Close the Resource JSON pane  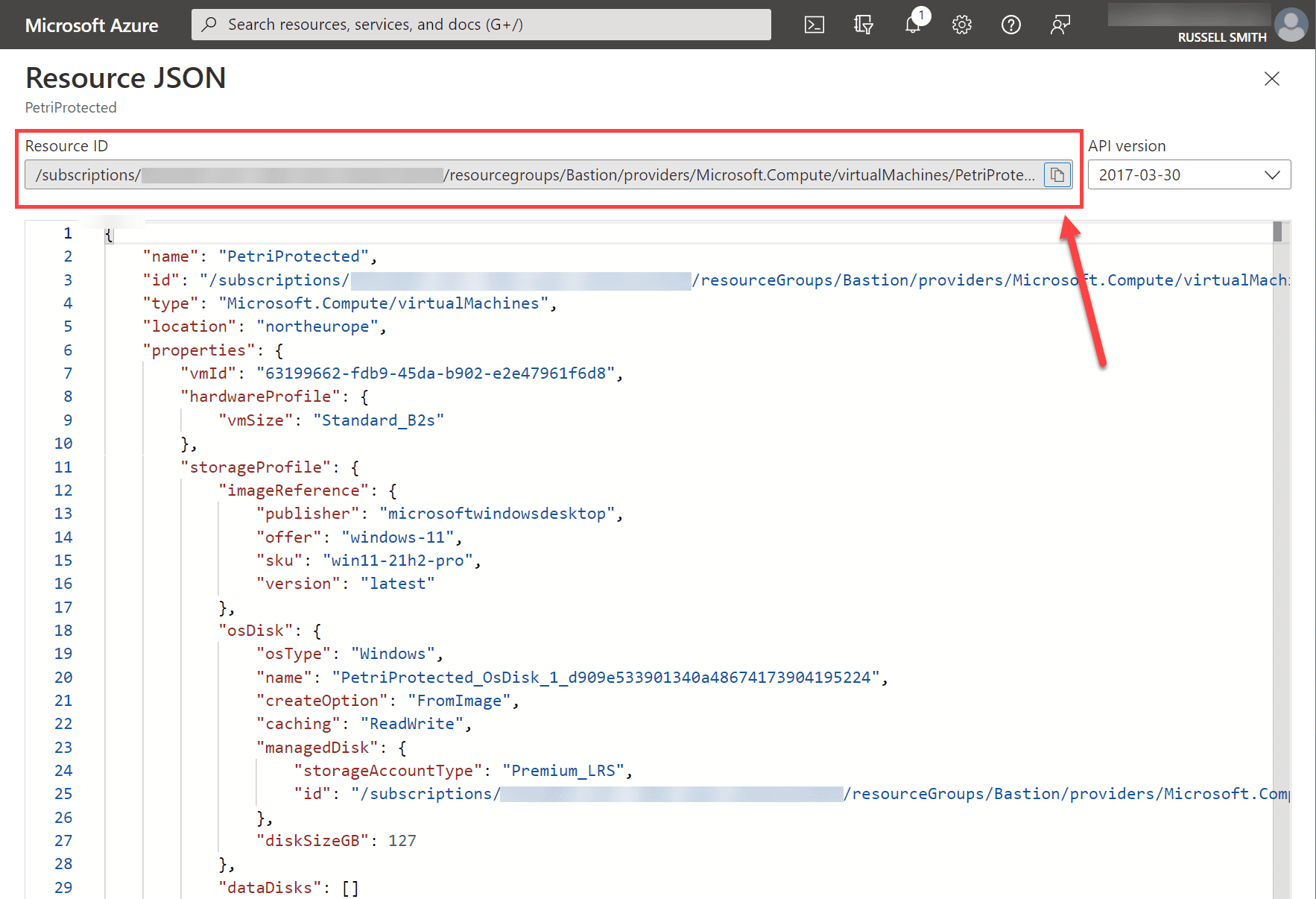[x=1271, y=79]
